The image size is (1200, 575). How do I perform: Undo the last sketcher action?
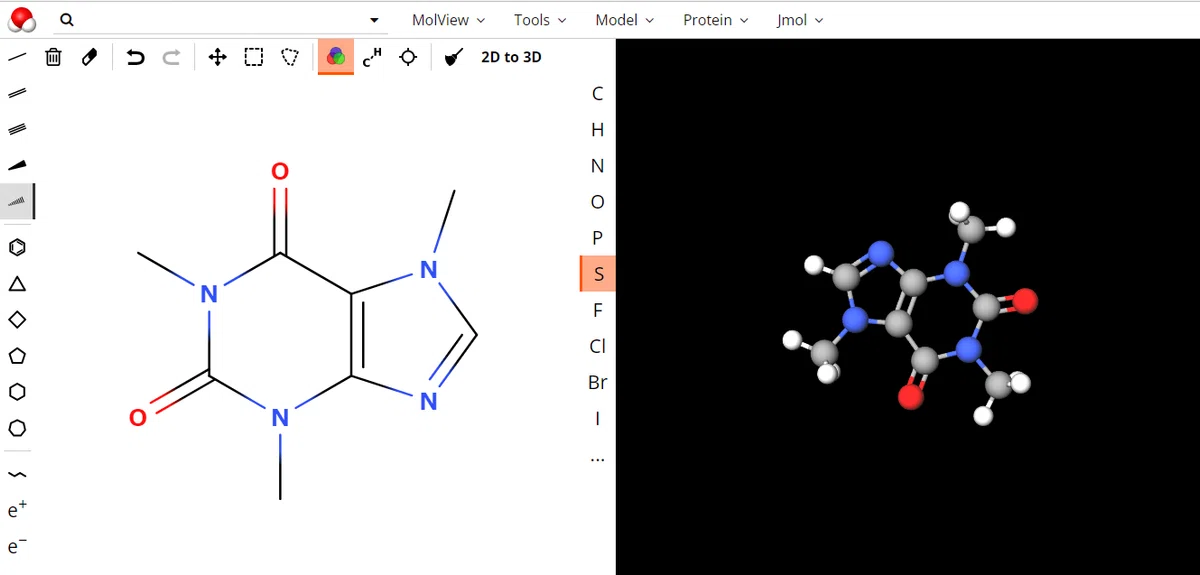[x=136, y=57]
